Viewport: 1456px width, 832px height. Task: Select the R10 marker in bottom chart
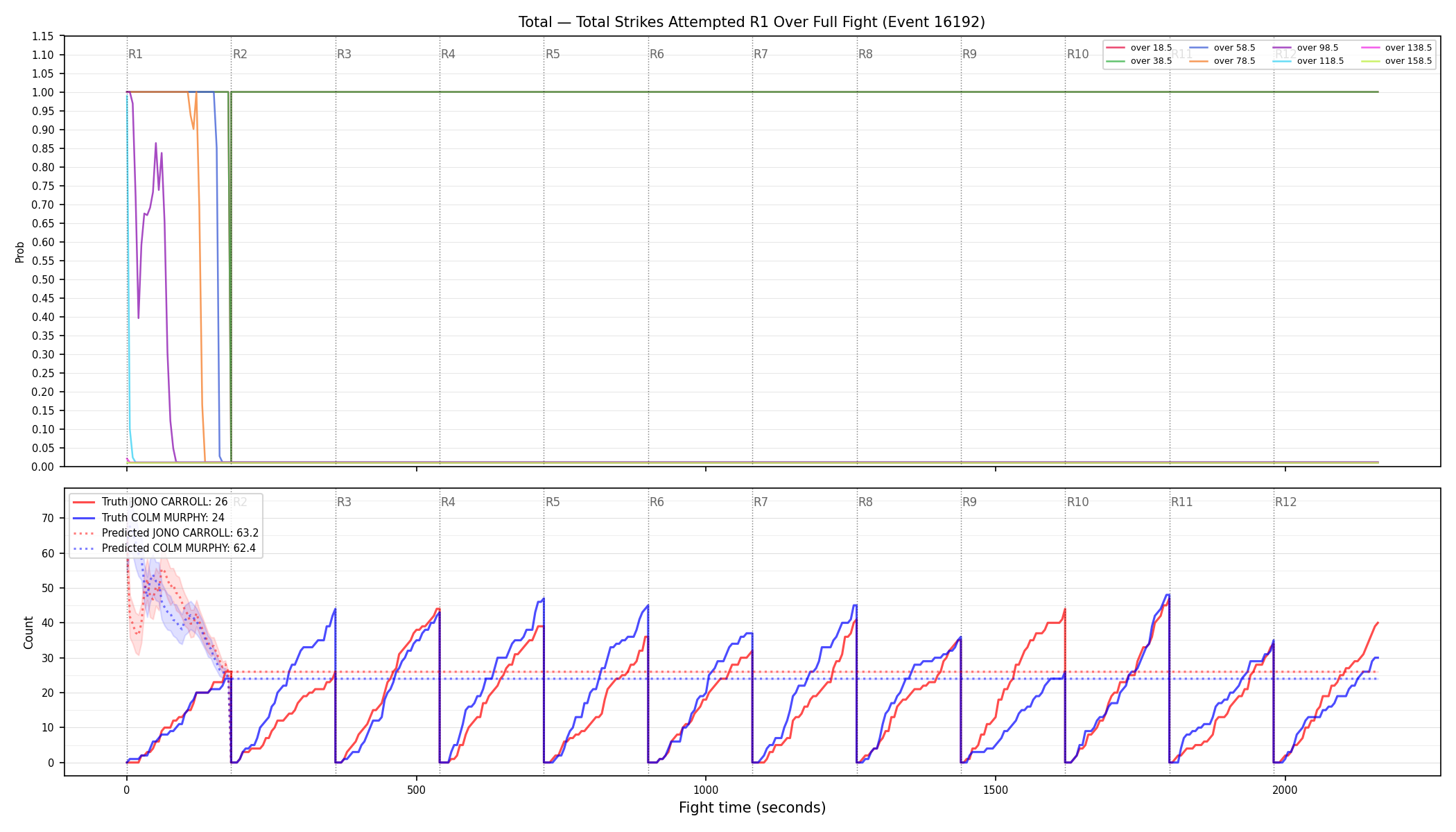coord(1077,502)
